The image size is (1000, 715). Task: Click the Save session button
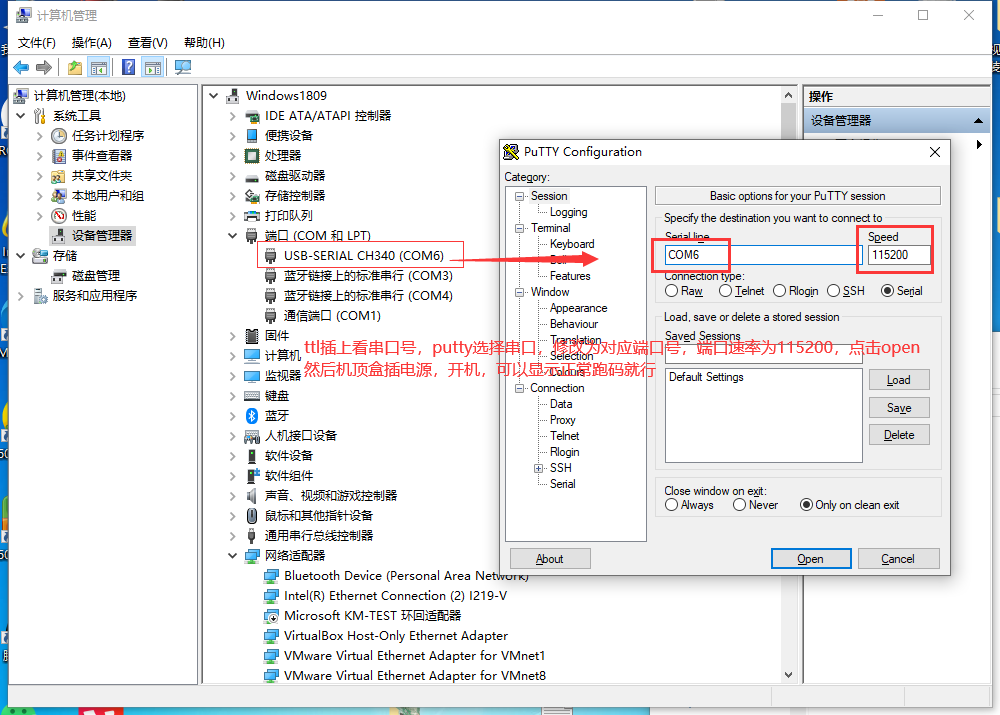899,408
